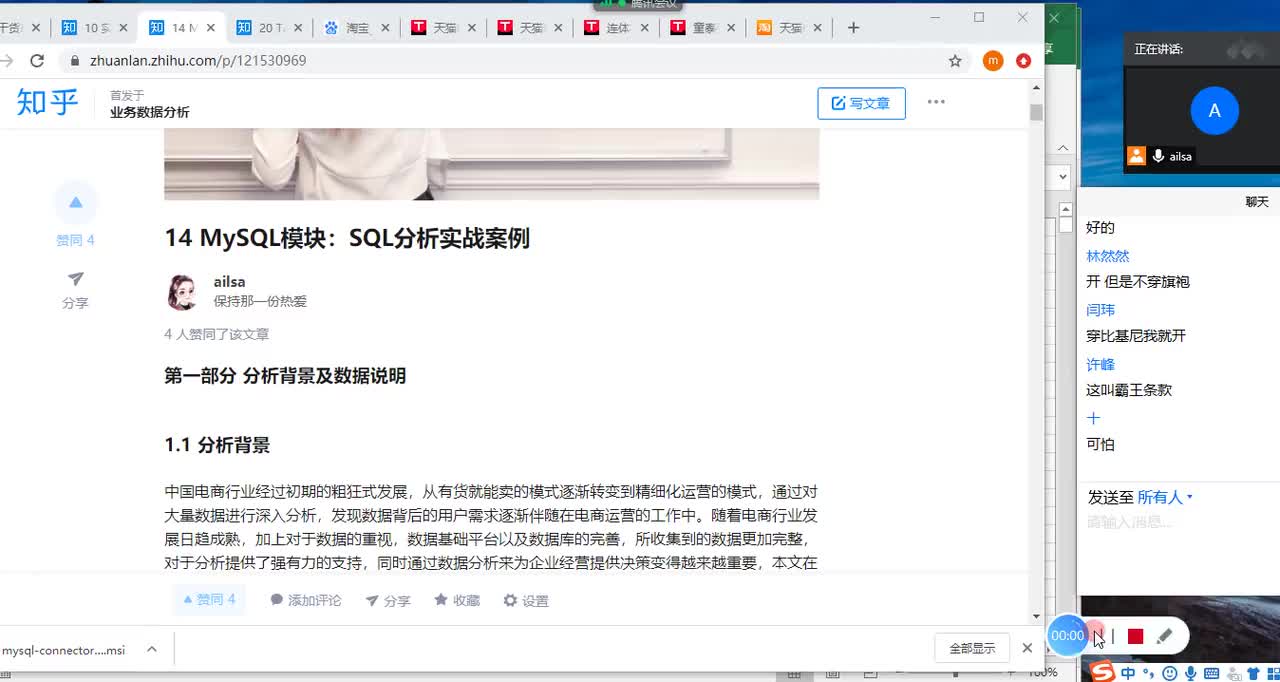
Task: Expand the mysql-connector download options chevron
Action: pos(152,649)
